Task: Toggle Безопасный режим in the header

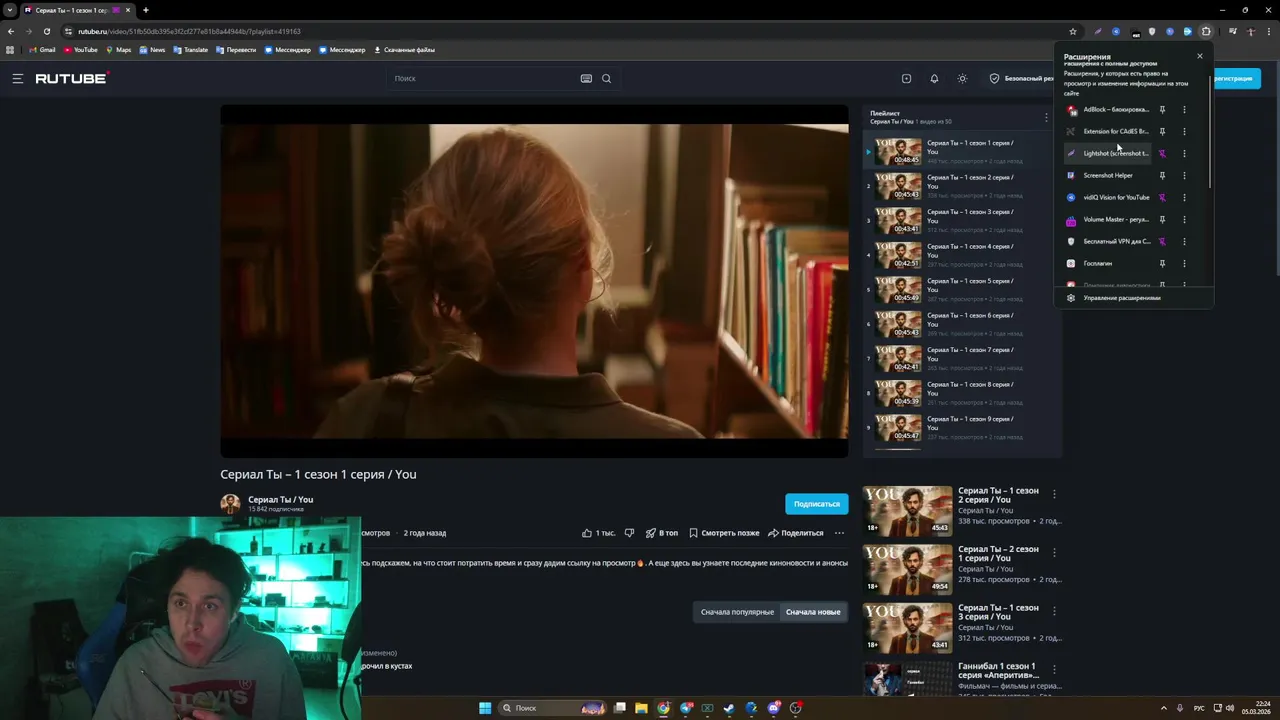Action: [x=1021, y=78]
